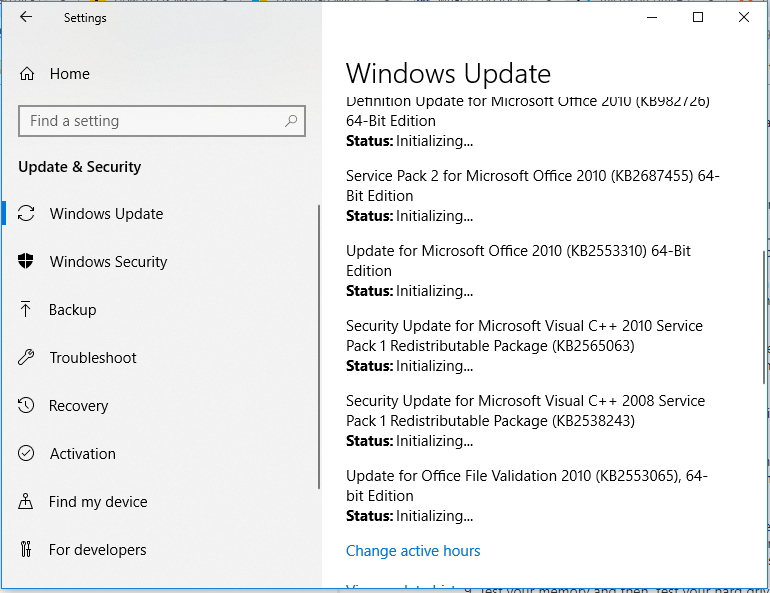Click the Find a setting search box
The image size is (770, 593).
click(162, 121)
